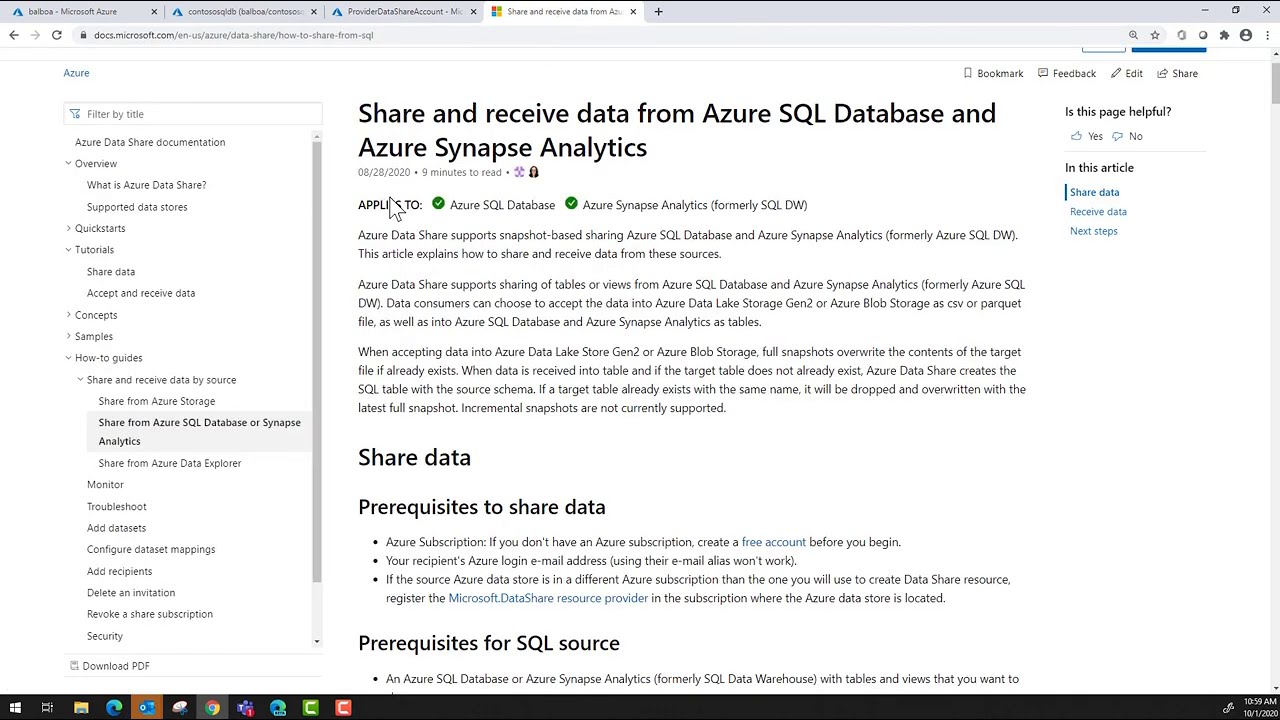Viewport: 1280px width, 720px height.
Task: Vote Yes, this page is helpful
Action: 1086,136
